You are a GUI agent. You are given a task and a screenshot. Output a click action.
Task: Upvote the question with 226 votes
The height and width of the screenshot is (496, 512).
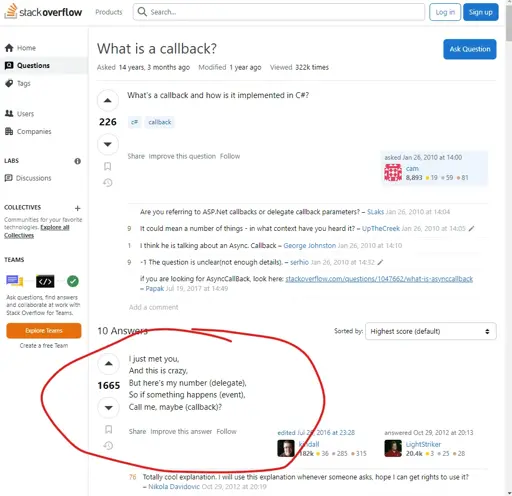[107, 100]
